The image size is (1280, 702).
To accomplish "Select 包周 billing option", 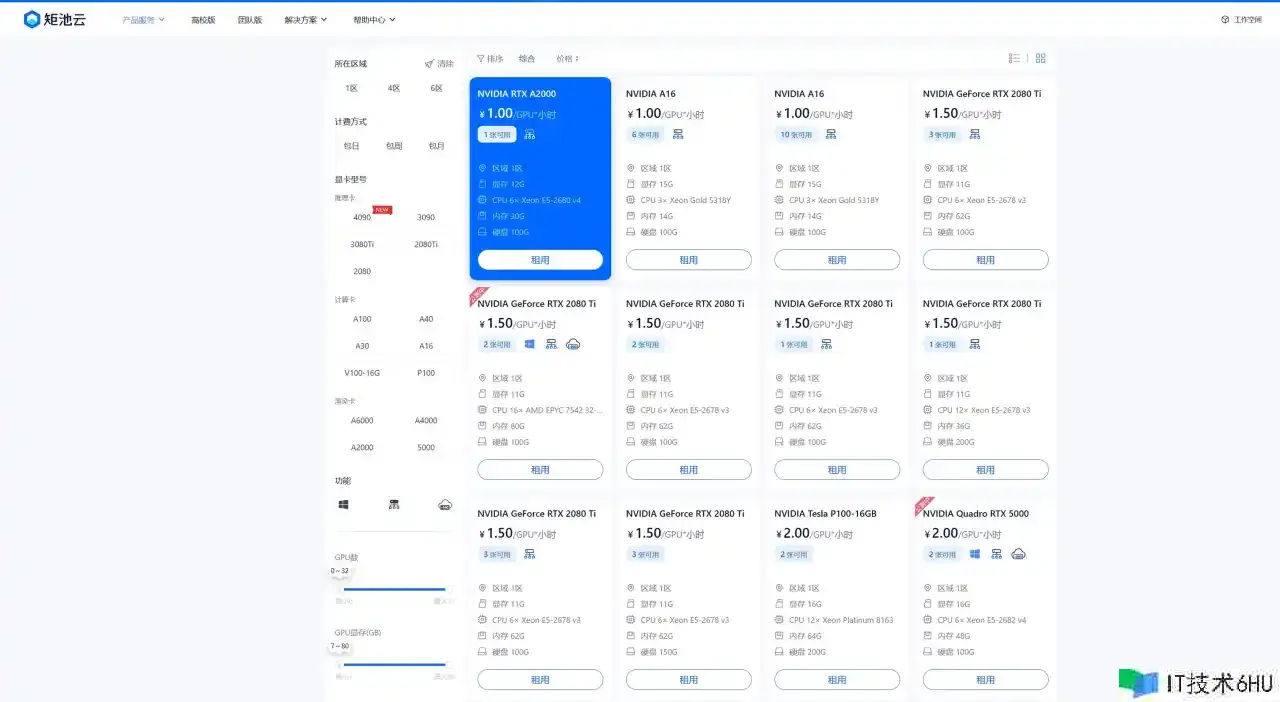I will point(394,146).
